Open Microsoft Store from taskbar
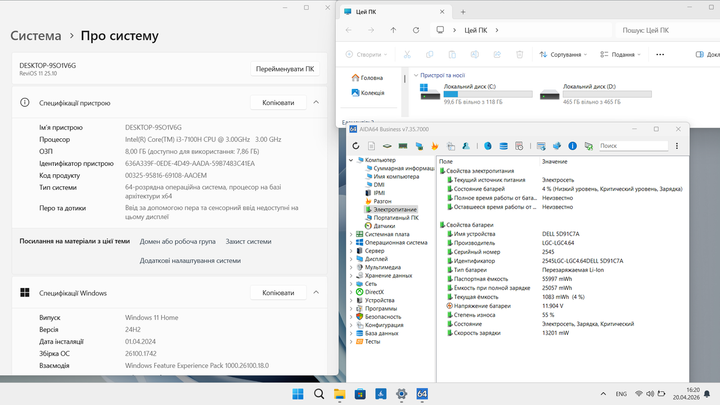 [360, 394]
